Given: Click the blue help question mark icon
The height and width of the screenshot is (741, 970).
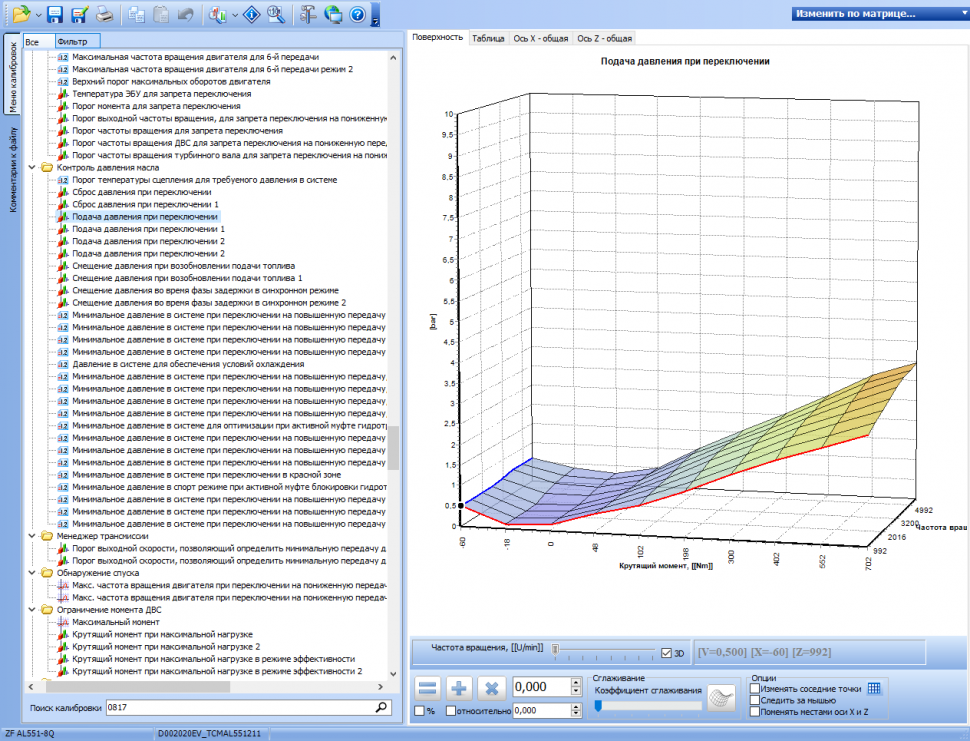Looking at the screenshot, I should (x=357, y=14).
